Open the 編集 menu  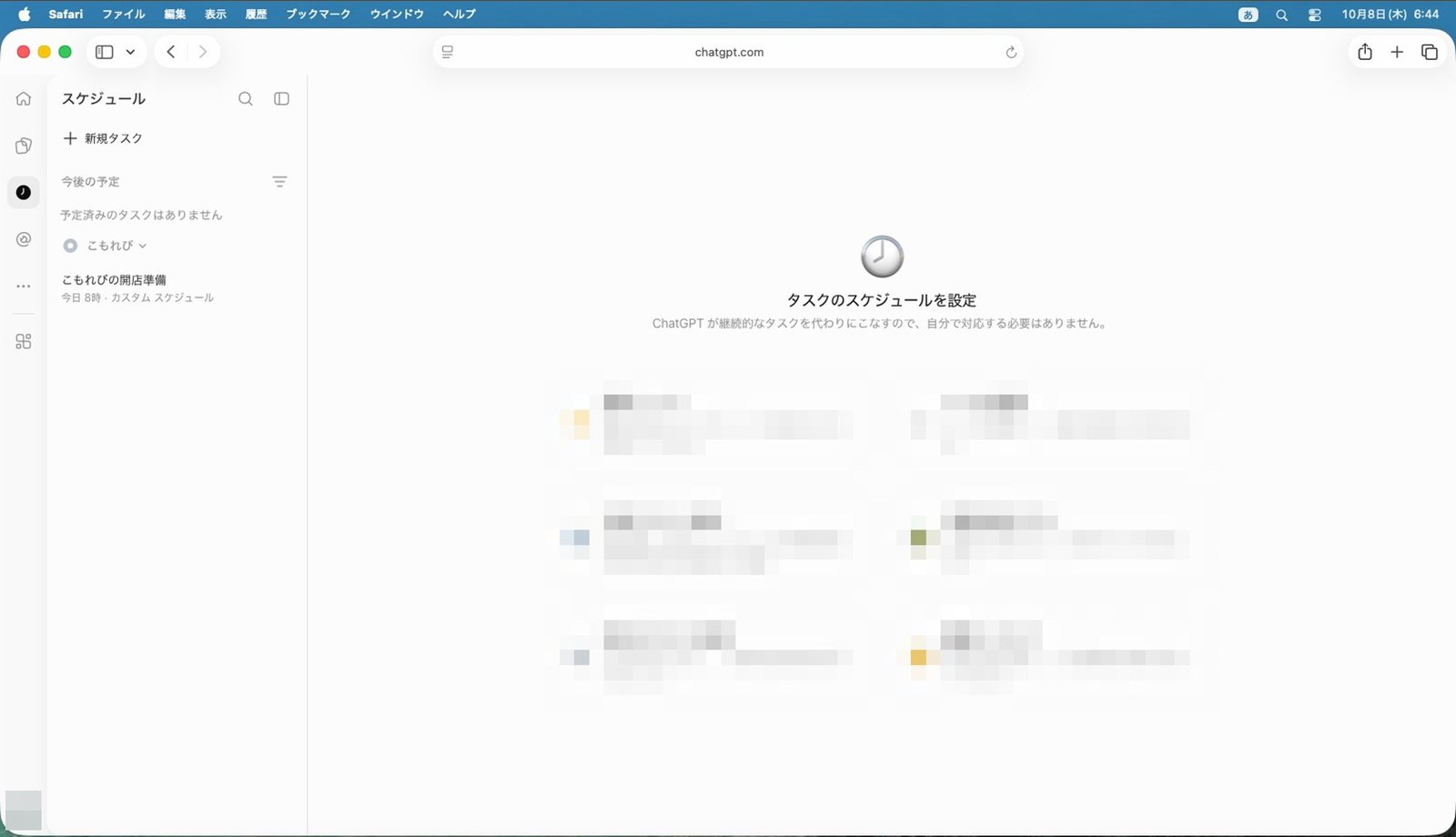click(x=175, y=14)
